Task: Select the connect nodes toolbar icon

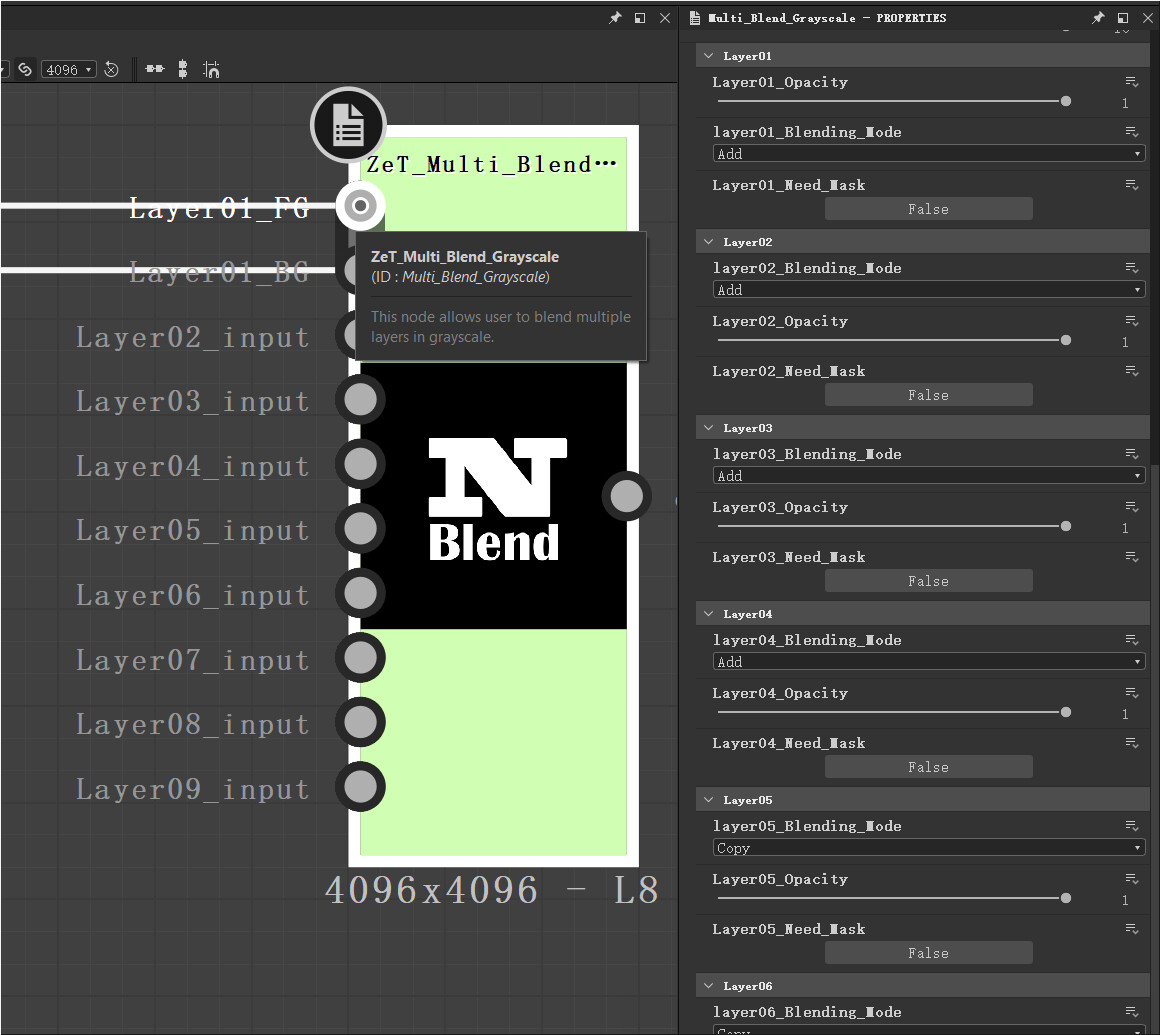Action: click(x=155, y=69)
